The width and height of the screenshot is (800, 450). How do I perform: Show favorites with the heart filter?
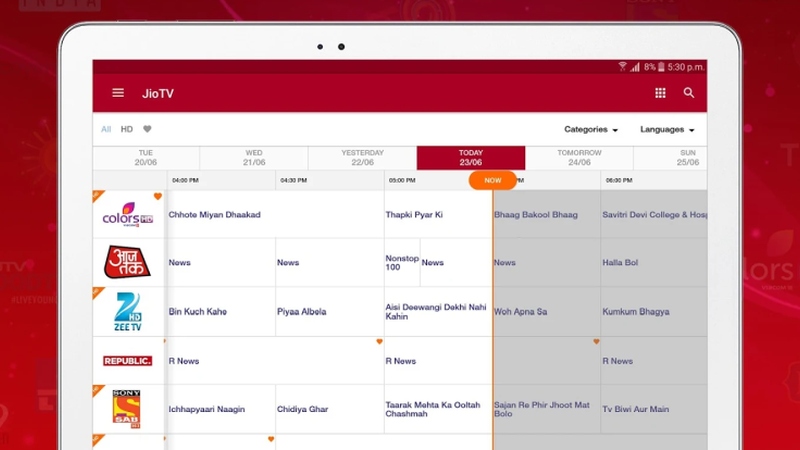tap(147, 129)
